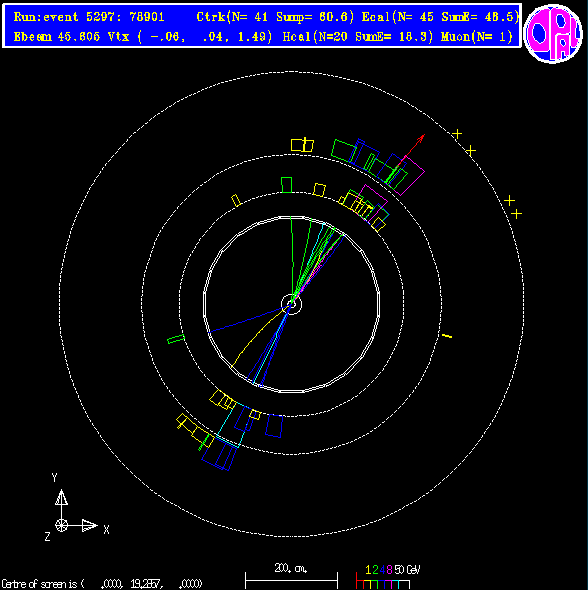Click the Ecal N= 45 SumE readout
Screen dimensions: 588x590
click(440, 17)
